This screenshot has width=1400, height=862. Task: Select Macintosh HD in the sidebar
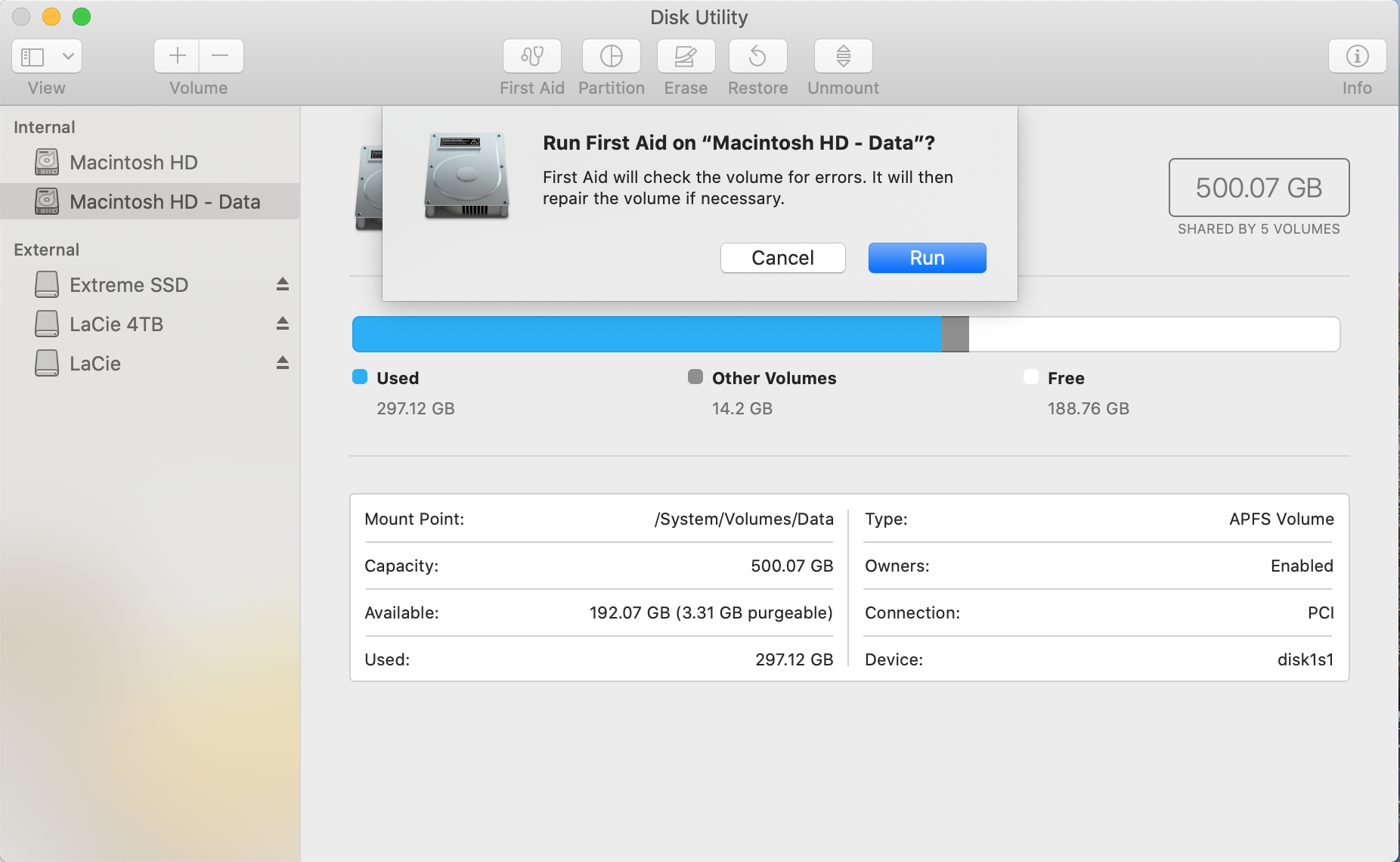click(133, 163)
